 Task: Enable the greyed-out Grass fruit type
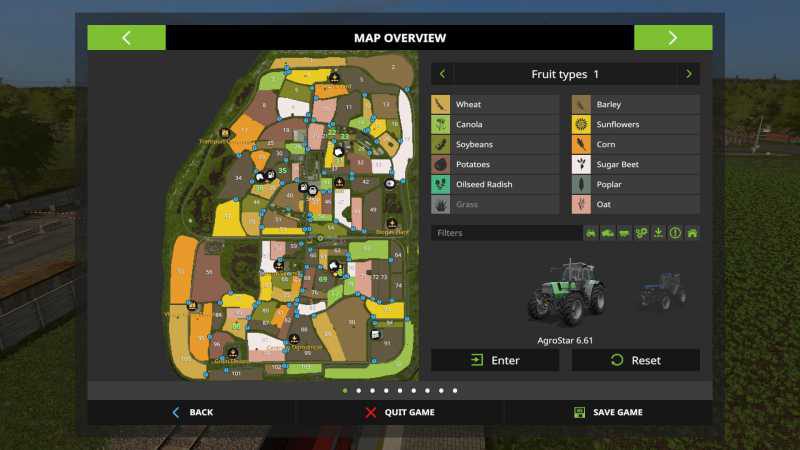495,204
